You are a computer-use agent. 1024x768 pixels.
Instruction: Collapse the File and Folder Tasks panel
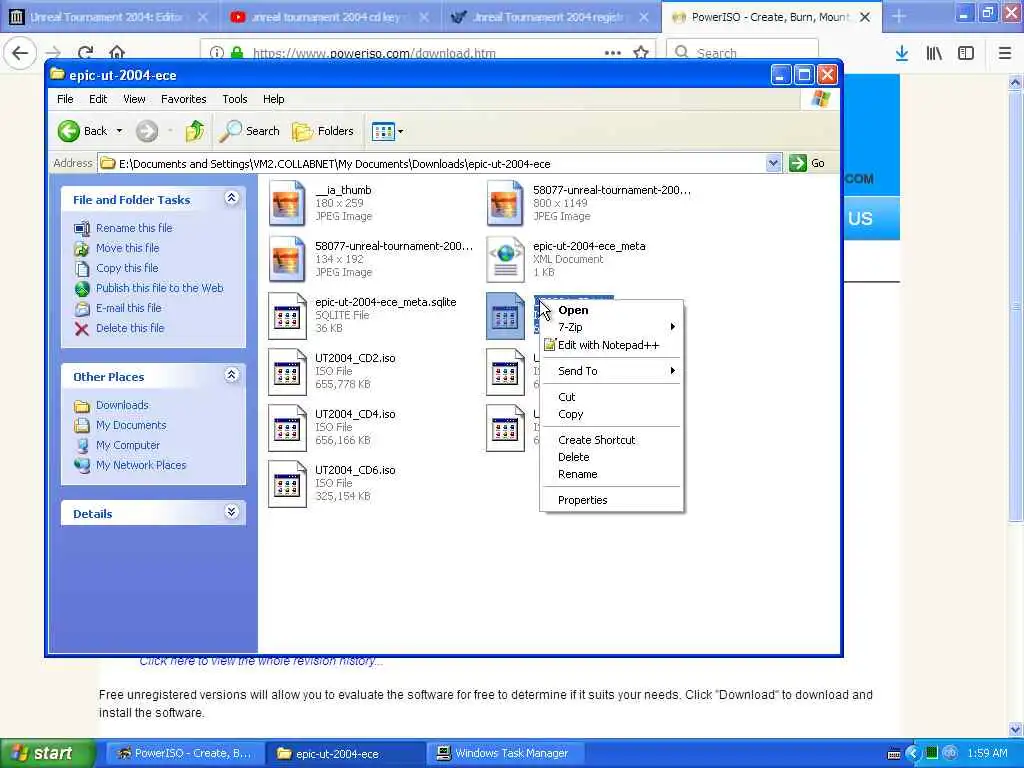231,198
